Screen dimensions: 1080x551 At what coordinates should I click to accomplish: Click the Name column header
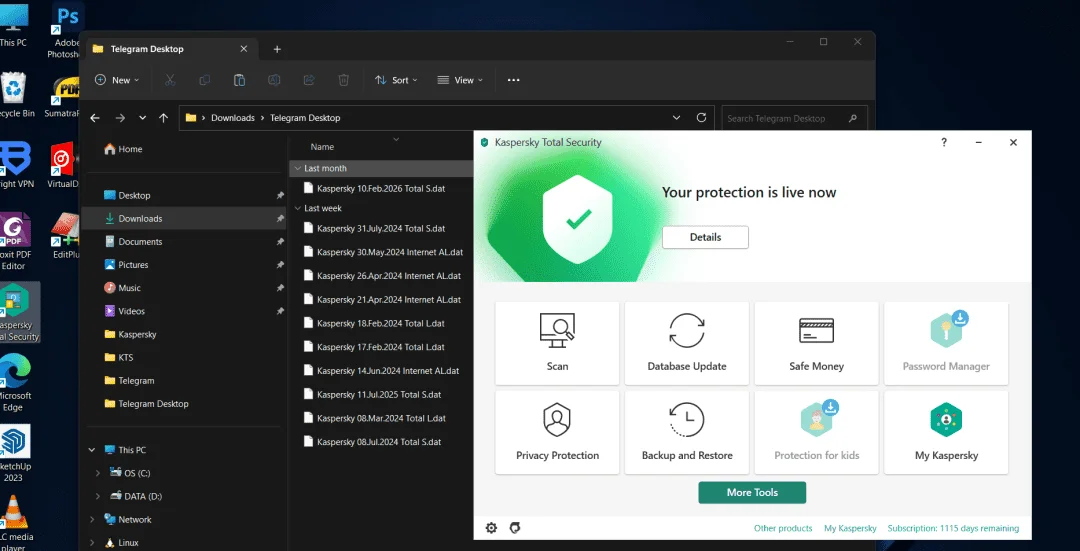322,147
